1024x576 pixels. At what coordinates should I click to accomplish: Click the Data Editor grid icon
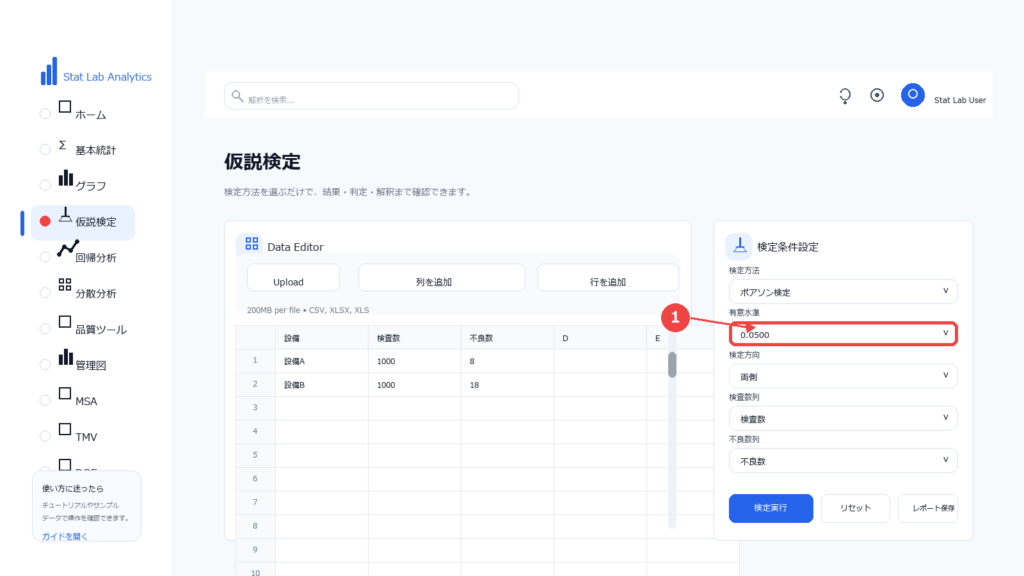coord(251,244)
